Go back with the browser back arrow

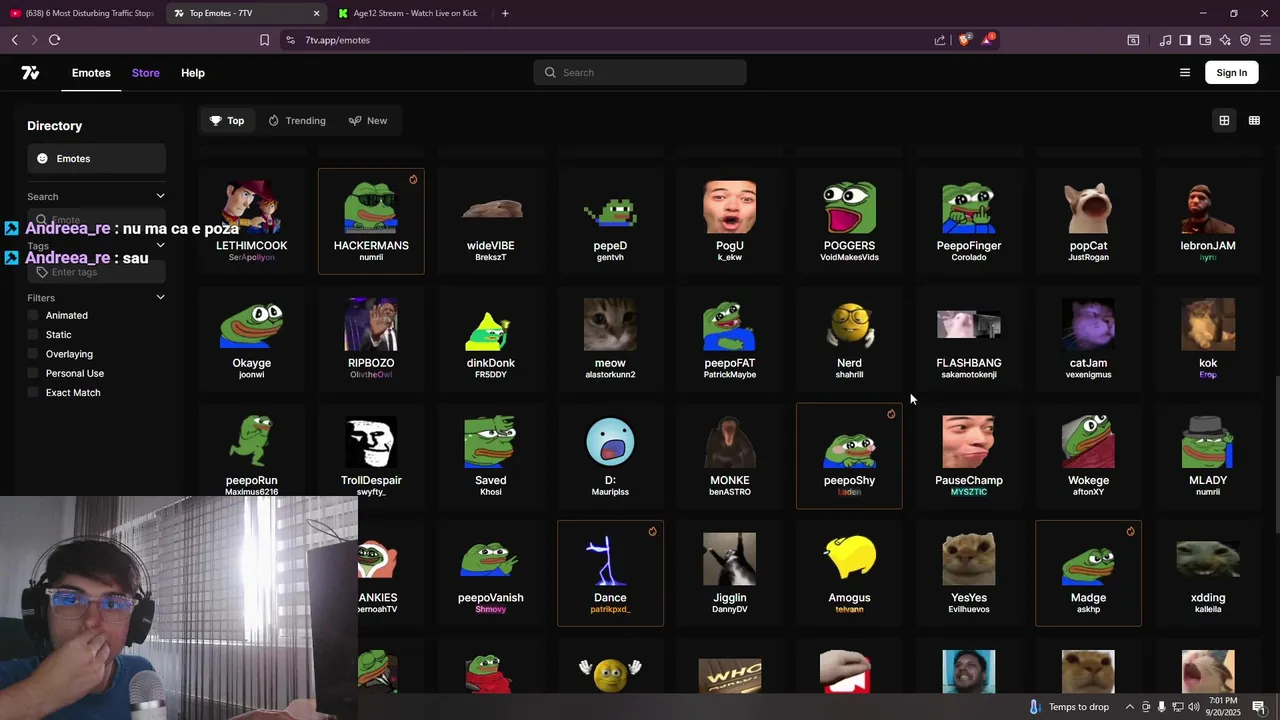pos(15,40)
